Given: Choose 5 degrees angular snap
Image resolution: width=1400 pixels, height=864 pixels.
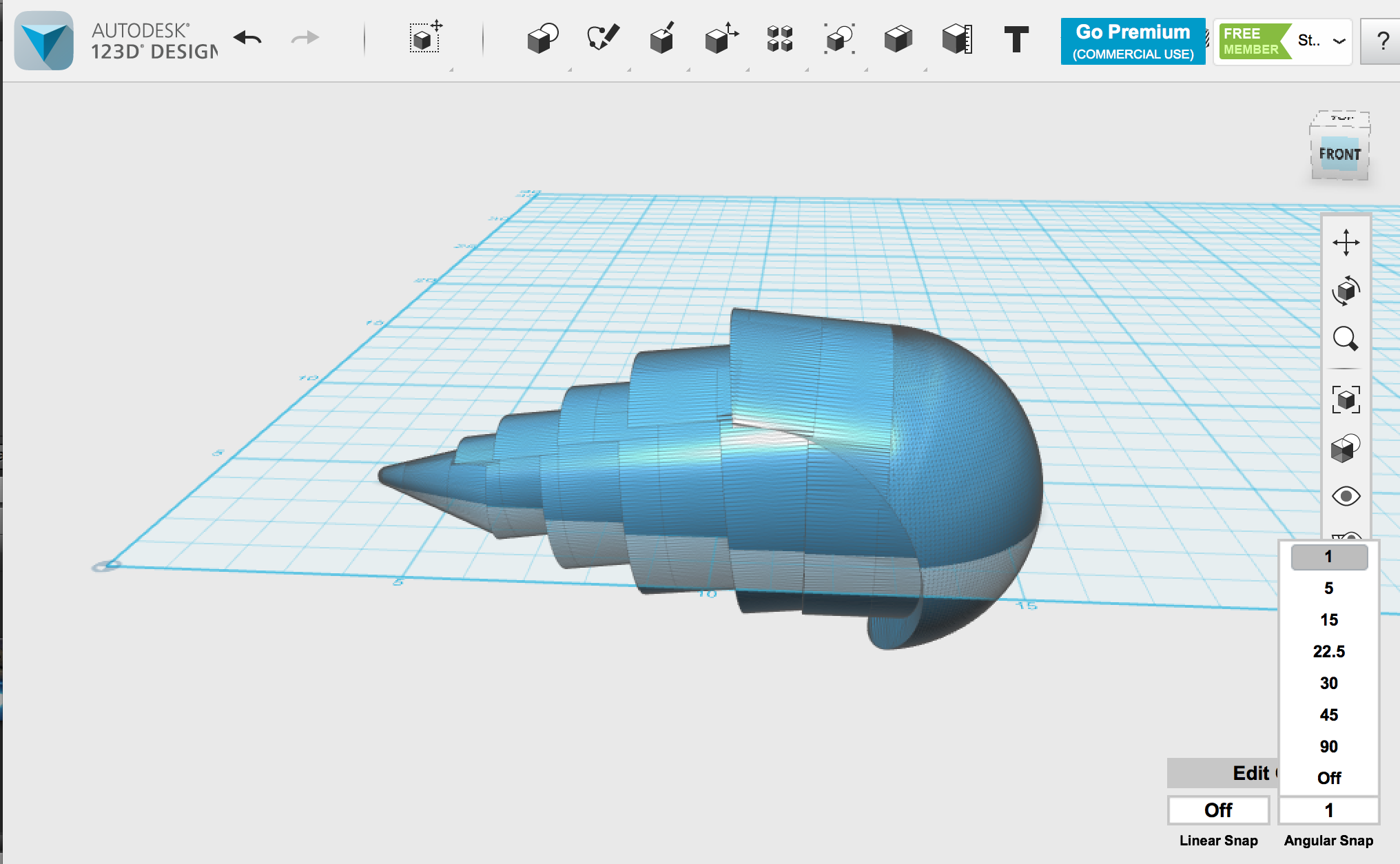Looking at the screenshot, I should point(1329,588).
